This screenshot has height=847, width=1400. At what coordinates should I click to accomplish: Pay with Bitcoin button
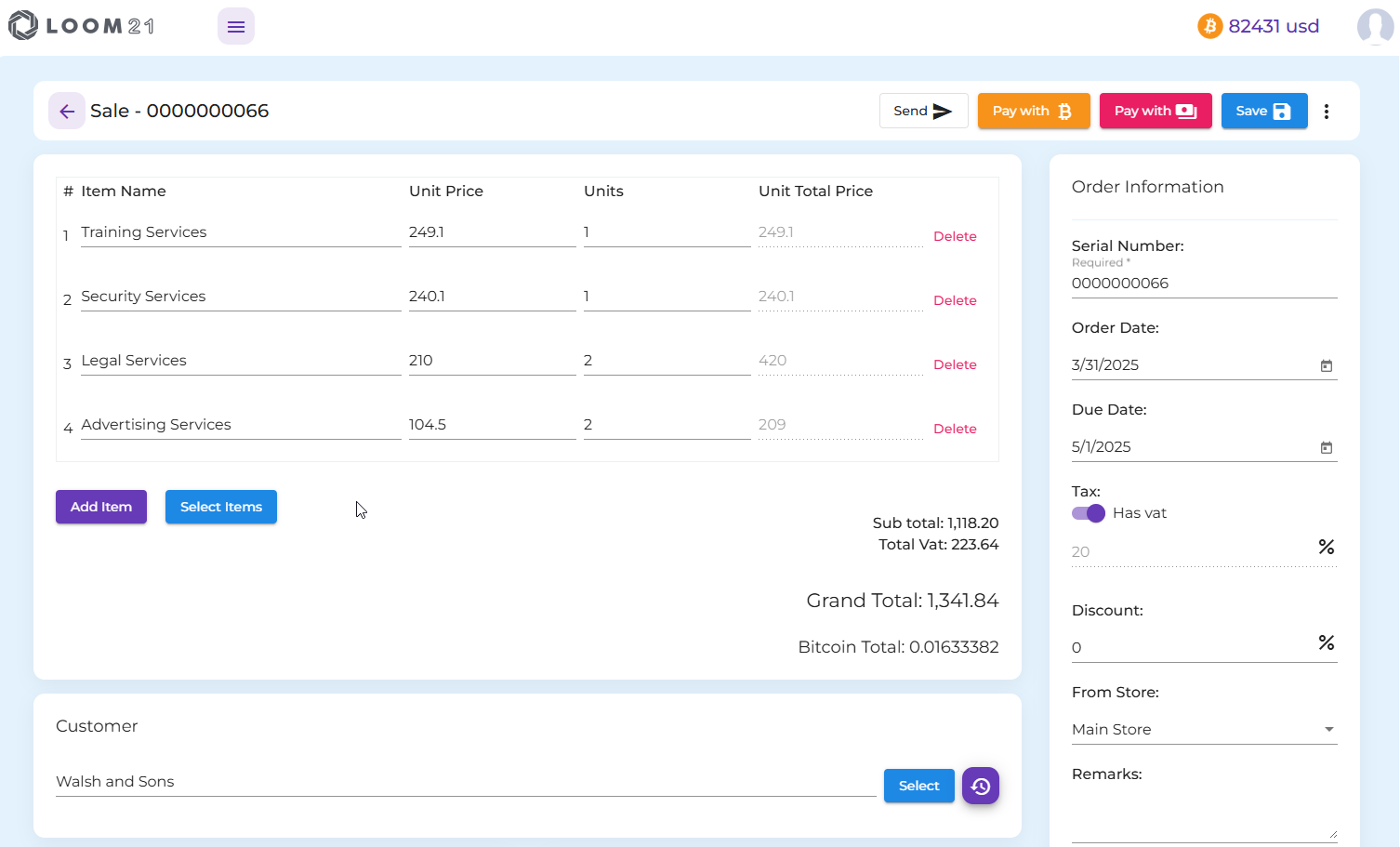click(1033, 112)
